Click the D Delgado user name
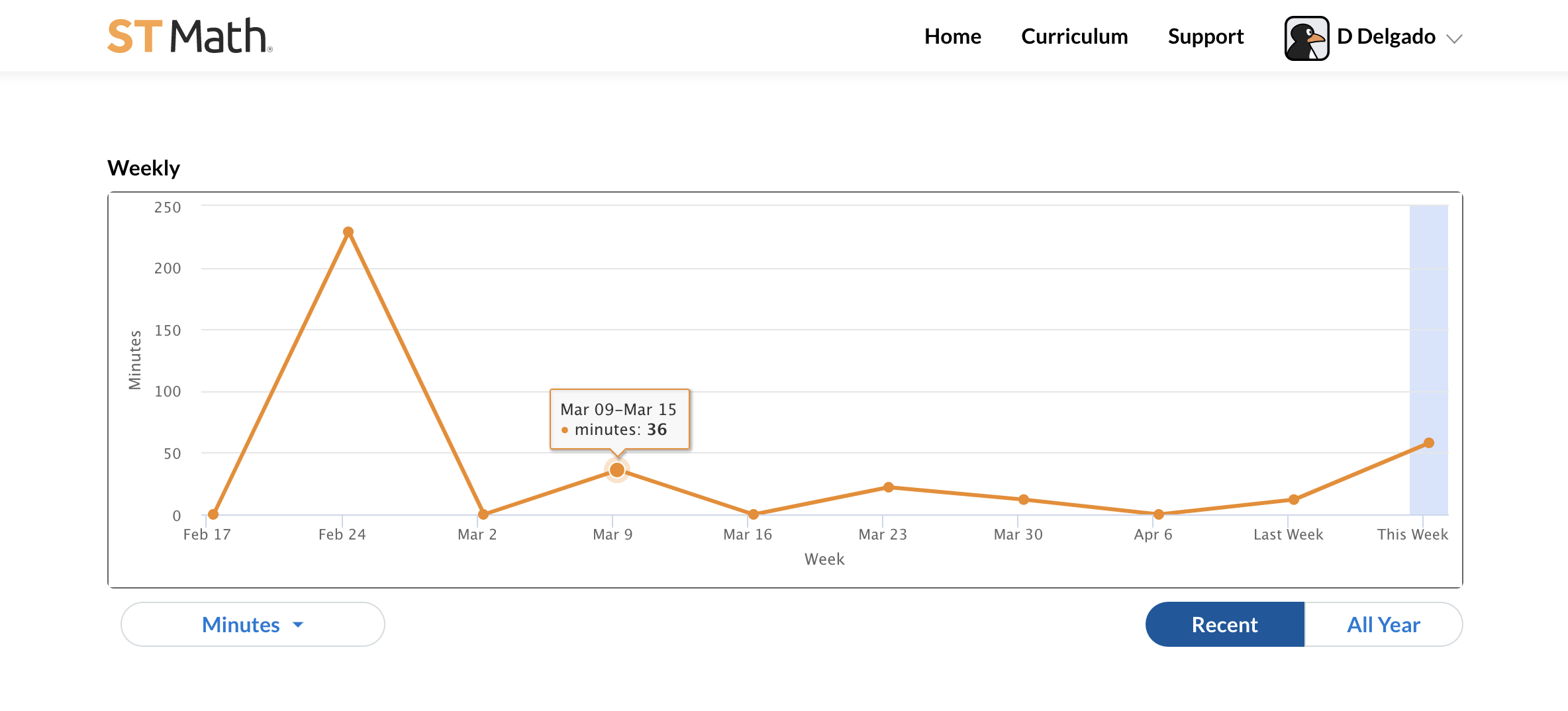This screenshot has height=711, width=1568. click(1386, 36)
